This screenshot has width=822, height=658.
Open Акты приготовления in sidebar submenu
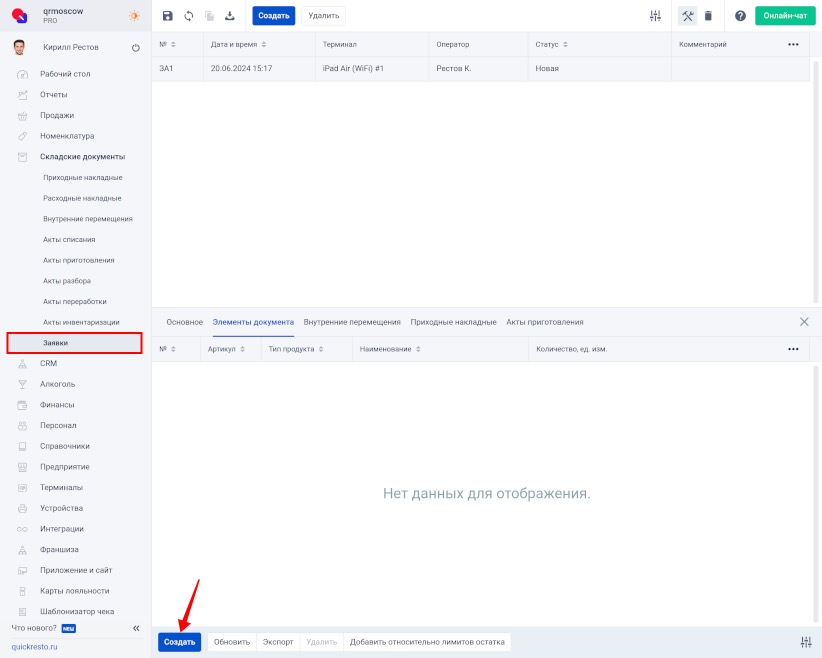(79, 260)
